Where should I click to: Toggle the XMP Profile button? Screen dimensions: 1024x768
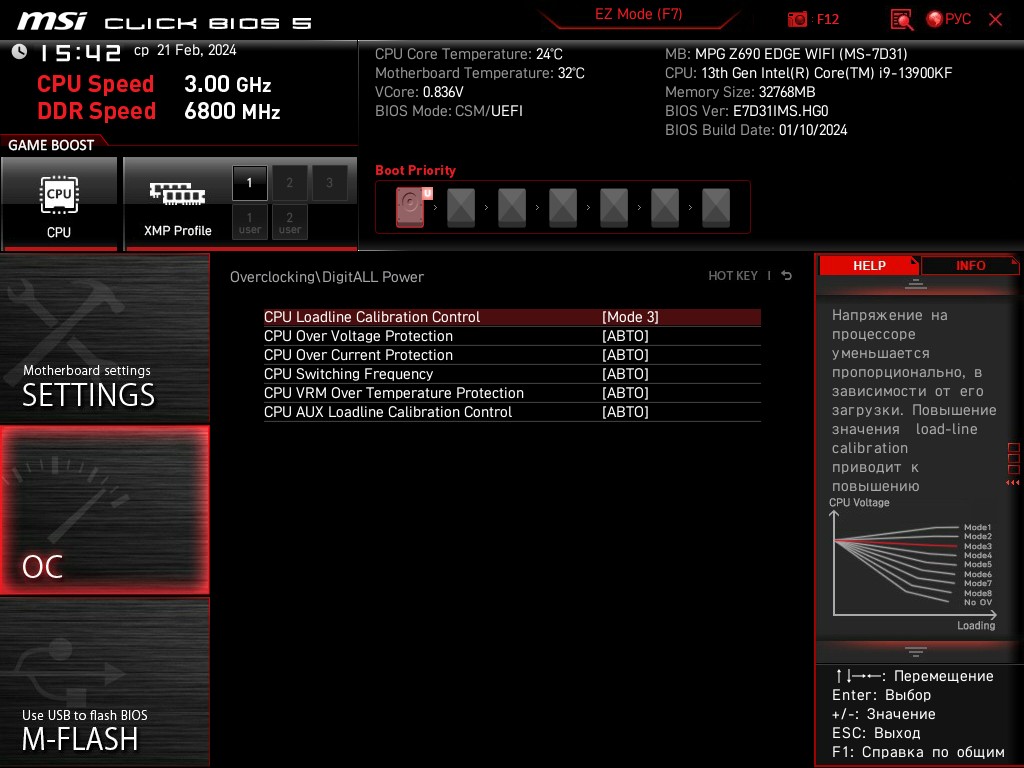point(177,204)
